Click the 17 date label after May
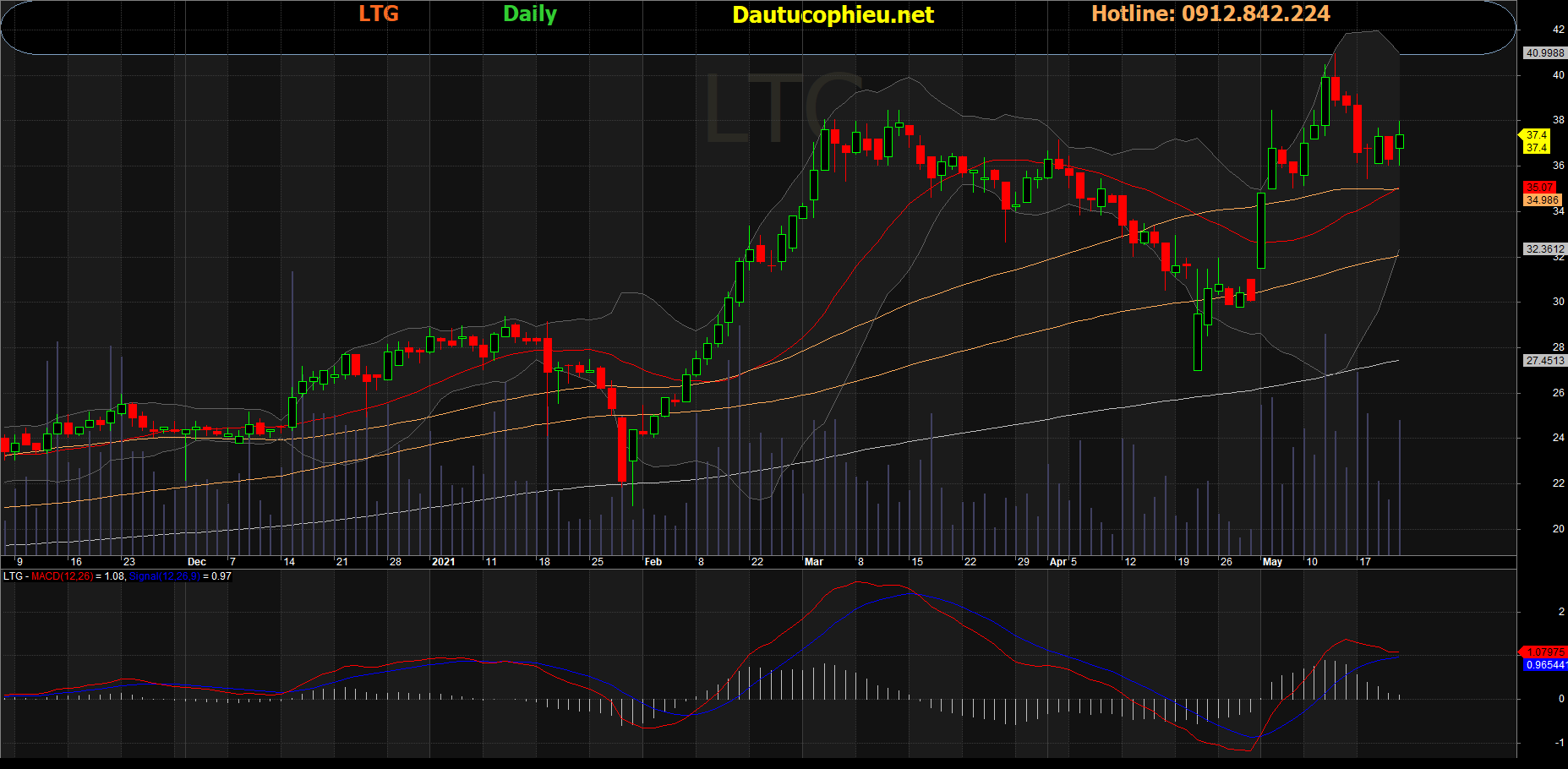The width and height of the screenshot is (1568, 769). pyautogui.click(x=1365, y=562)
